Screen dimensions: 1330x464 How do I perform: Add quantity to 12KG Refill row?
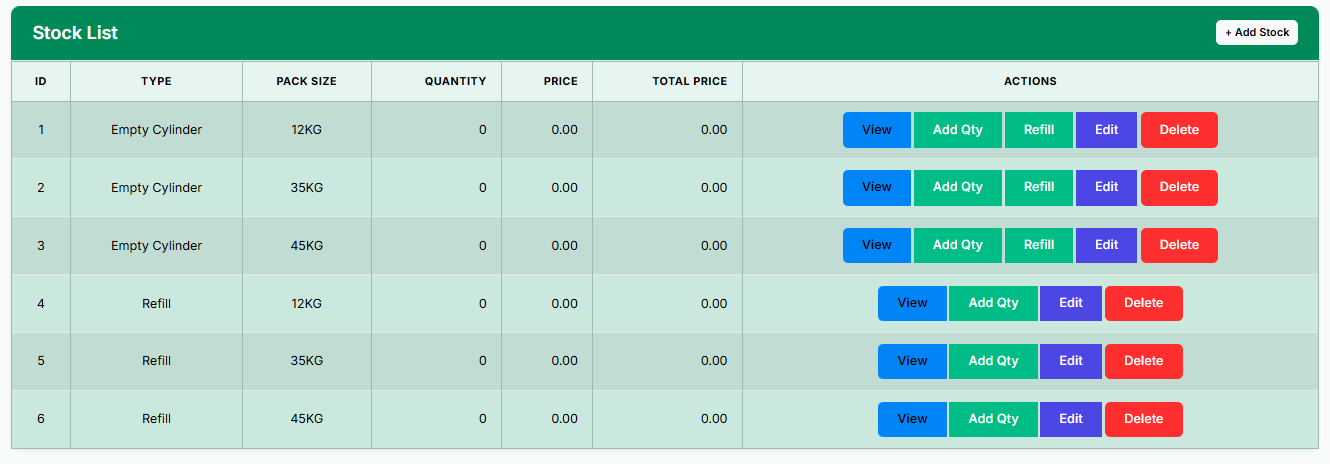(x=993, y=304)
